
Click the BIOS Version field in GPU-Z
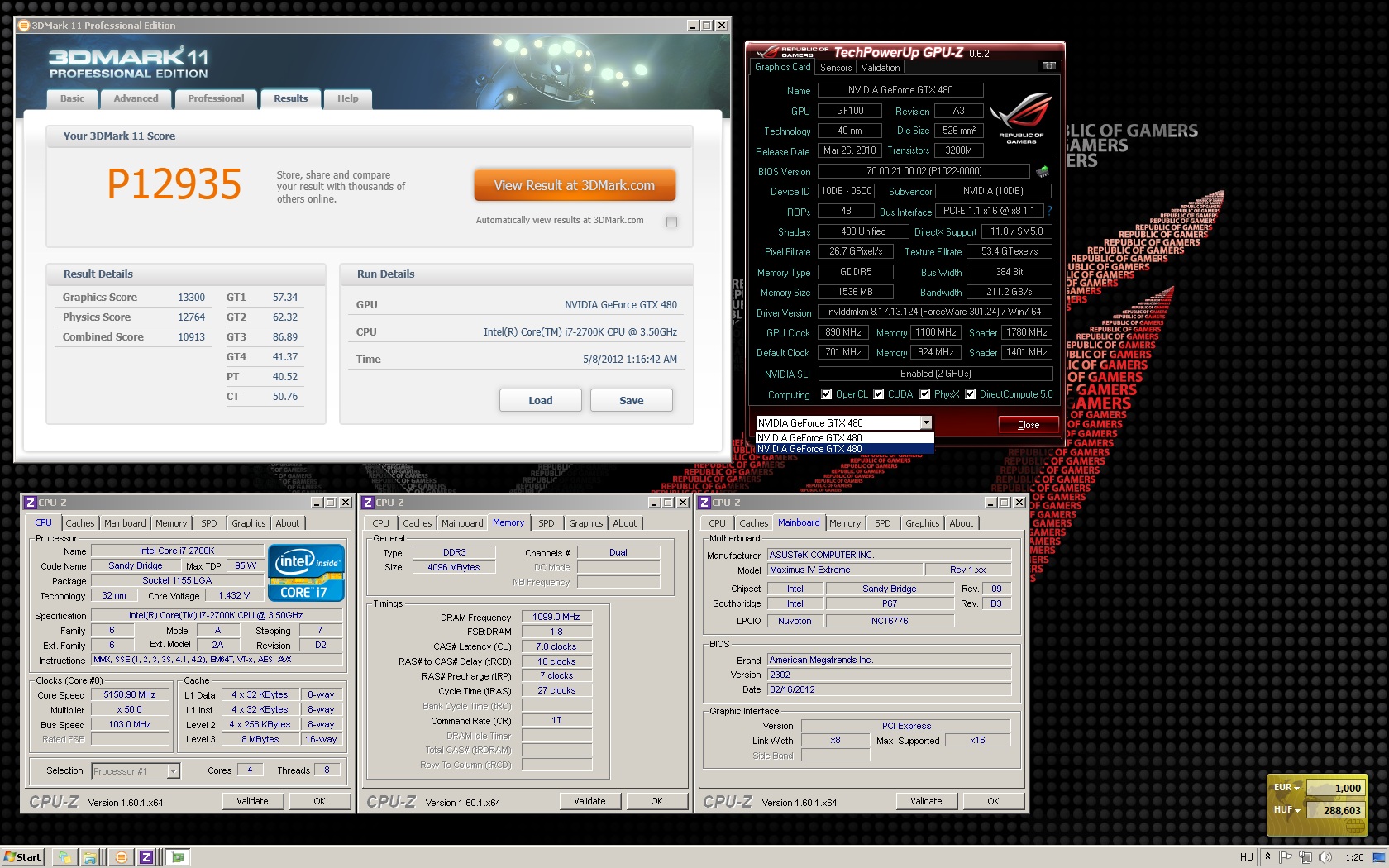click(924, 171)
